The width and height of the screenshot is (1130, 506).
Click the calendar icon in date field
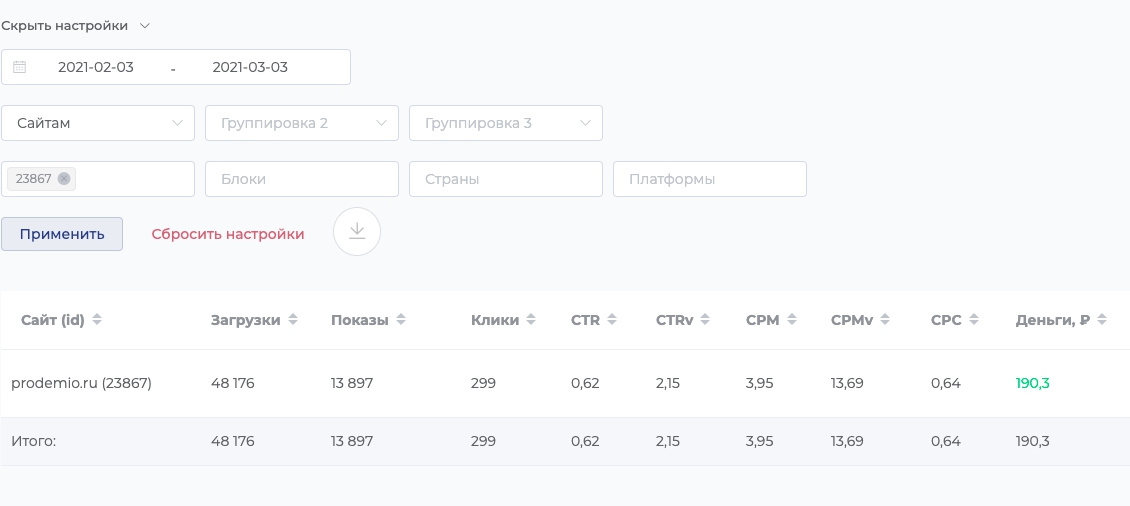(20, 67)
